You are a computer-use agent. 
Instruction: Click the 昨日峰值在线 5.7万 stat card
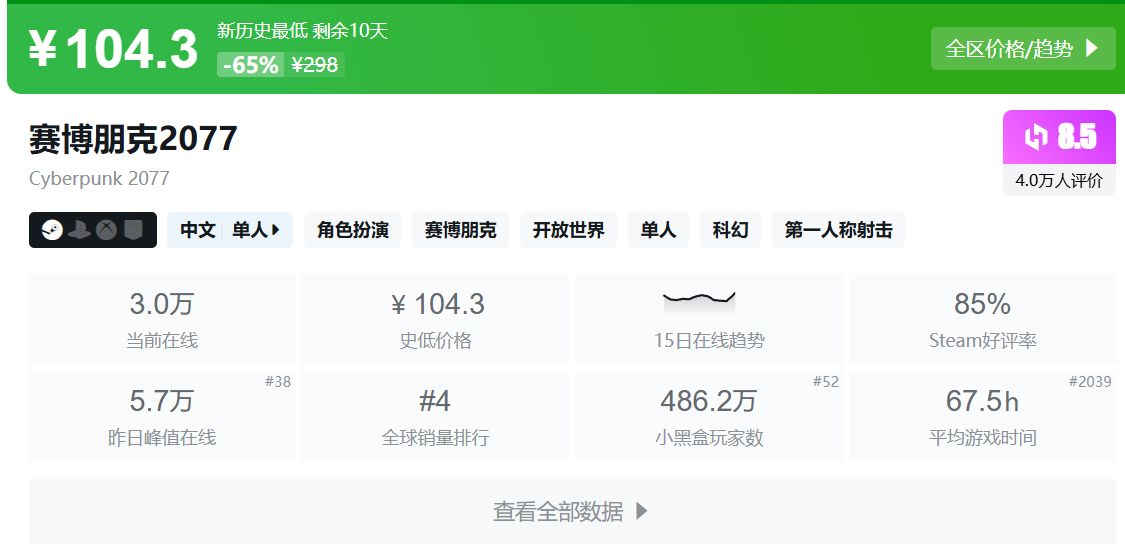[x=162, y=416]
